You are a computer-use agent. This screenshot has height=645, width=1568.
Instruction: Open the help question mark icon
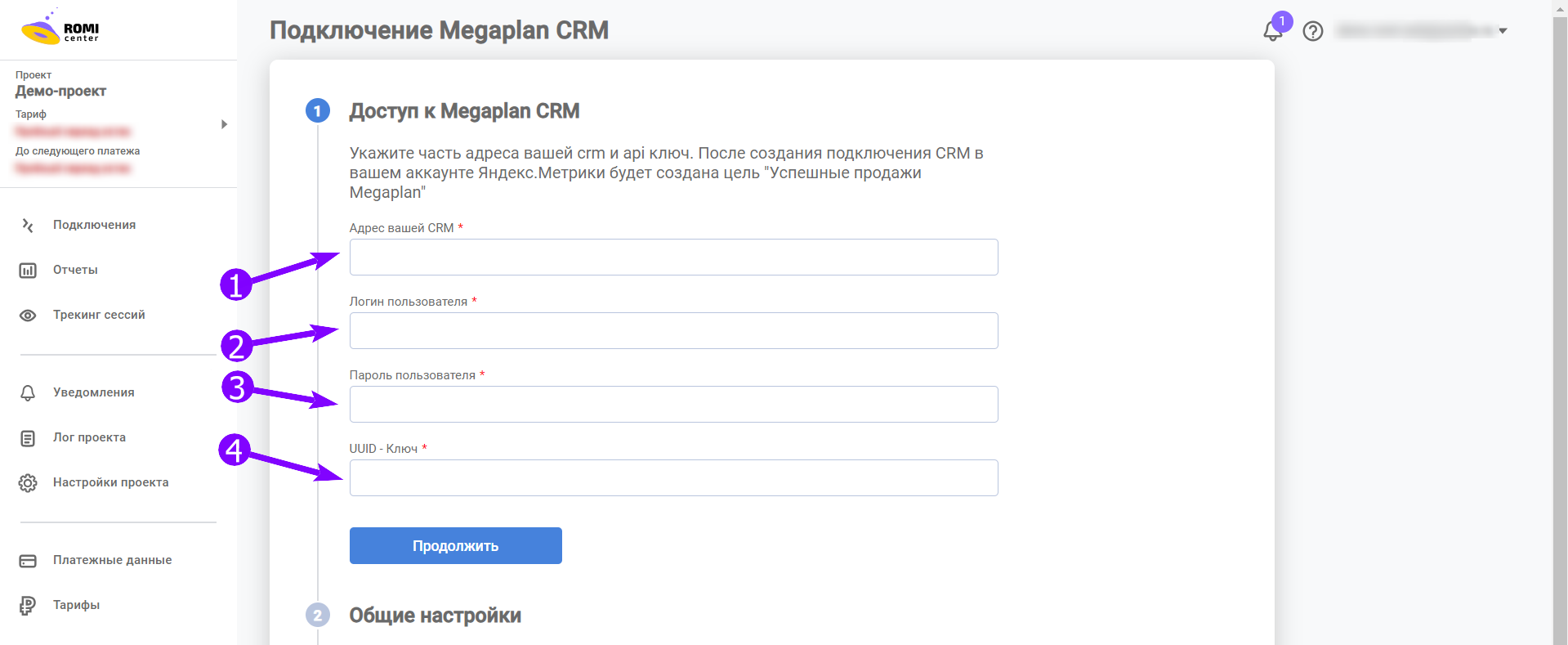point(1313,31)
